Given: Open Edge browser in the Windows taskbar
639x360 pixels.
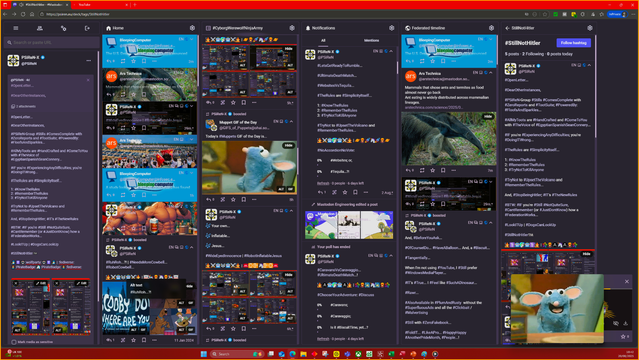Looking at the screenshot, I should 292,354.
